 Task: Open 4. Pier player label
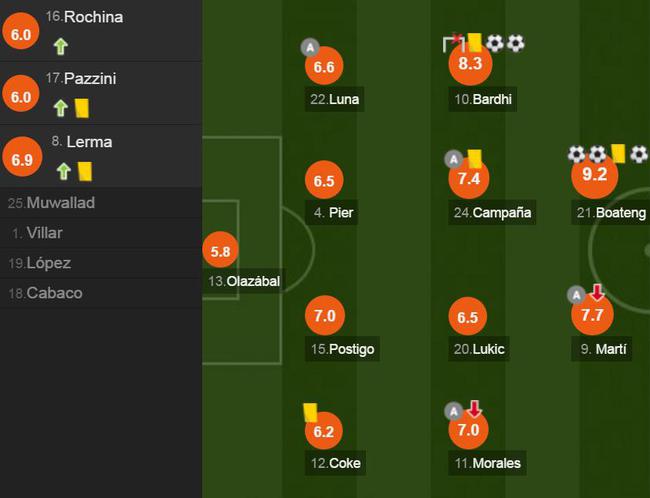click(332, 213)
